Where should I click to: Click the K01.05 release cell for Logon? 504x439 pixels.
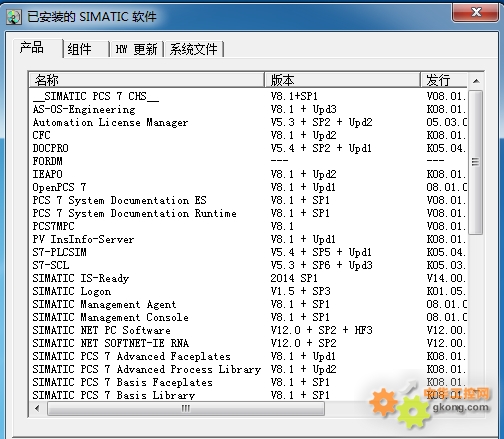(x=446, y=291)
